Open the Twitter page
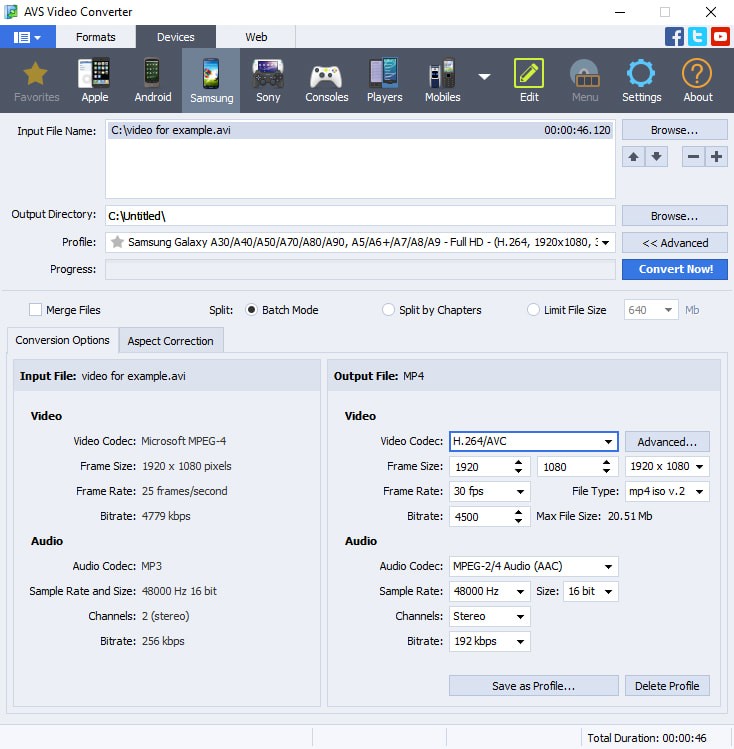This screenshot has width=734, height=749. 697,37
